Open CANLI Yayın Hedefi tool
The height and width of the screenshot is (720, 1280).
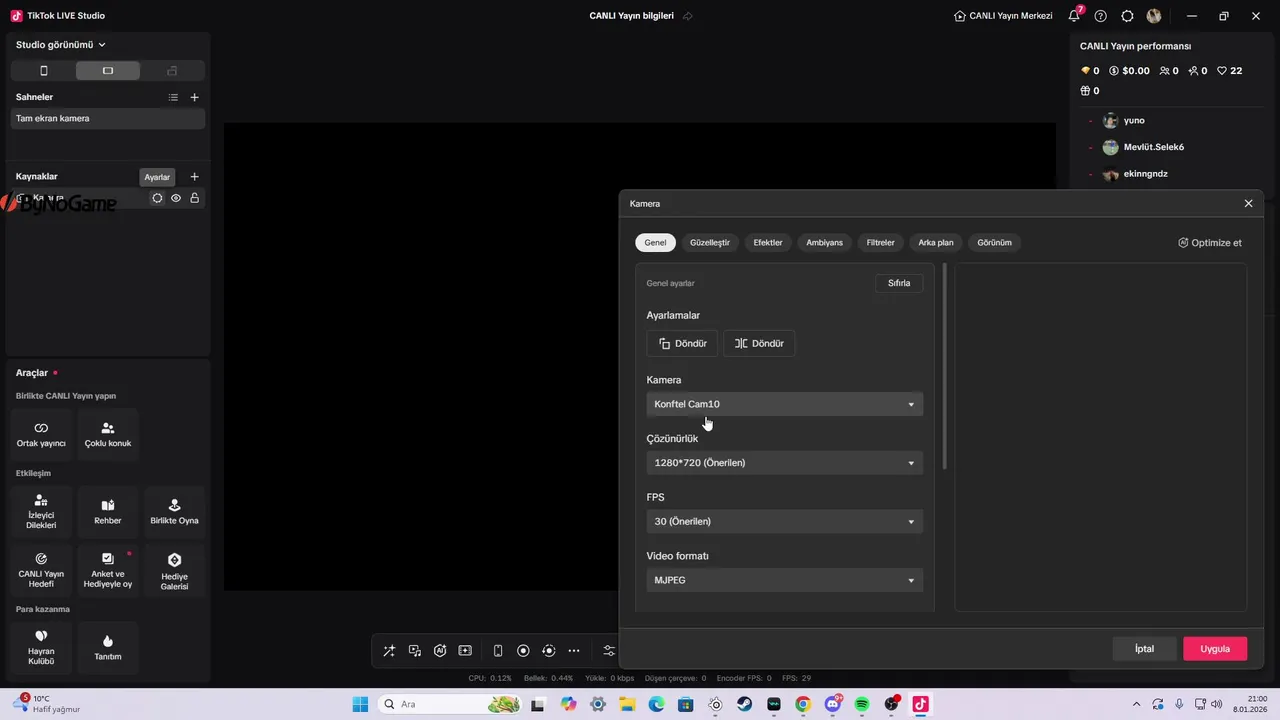(41, 570)
